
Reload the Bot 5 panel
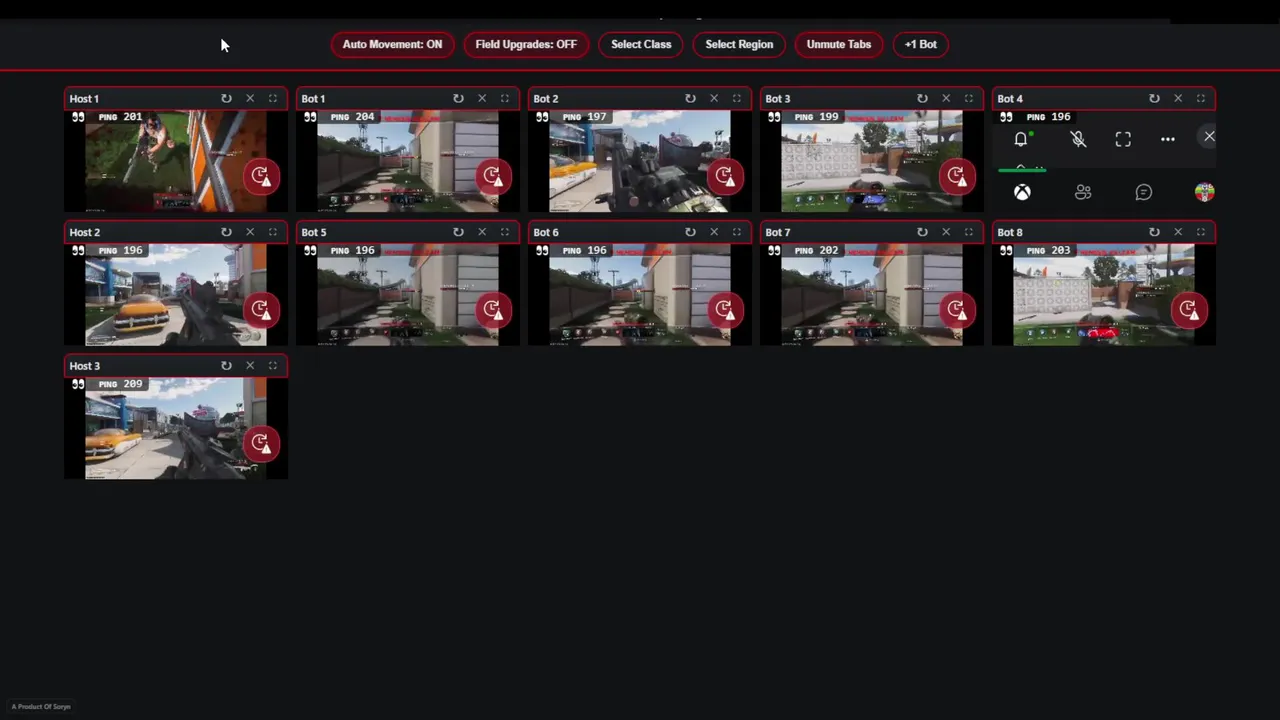458,232
